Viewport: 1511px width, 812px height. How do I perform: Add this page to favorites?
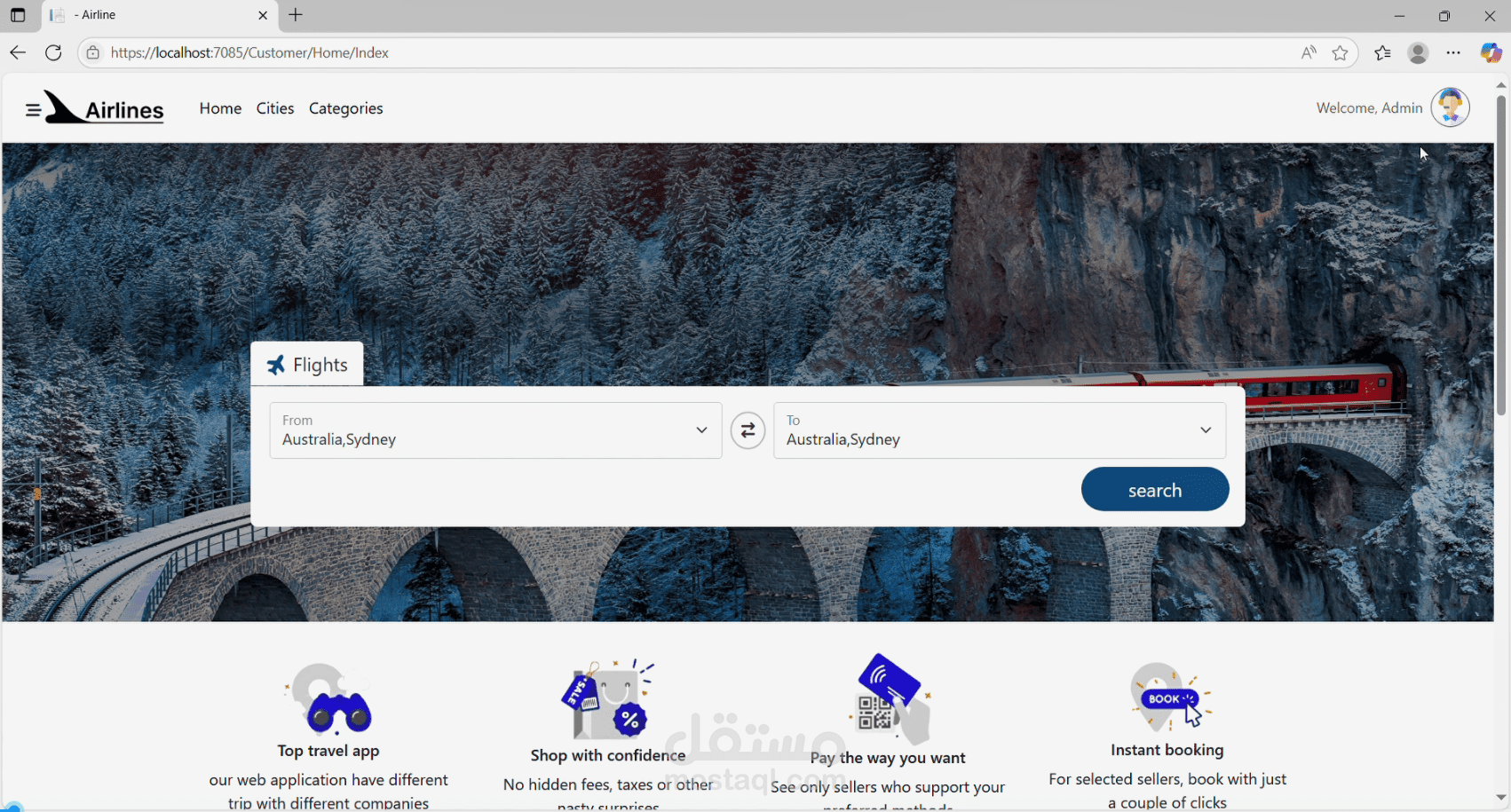click(1340, 53)
